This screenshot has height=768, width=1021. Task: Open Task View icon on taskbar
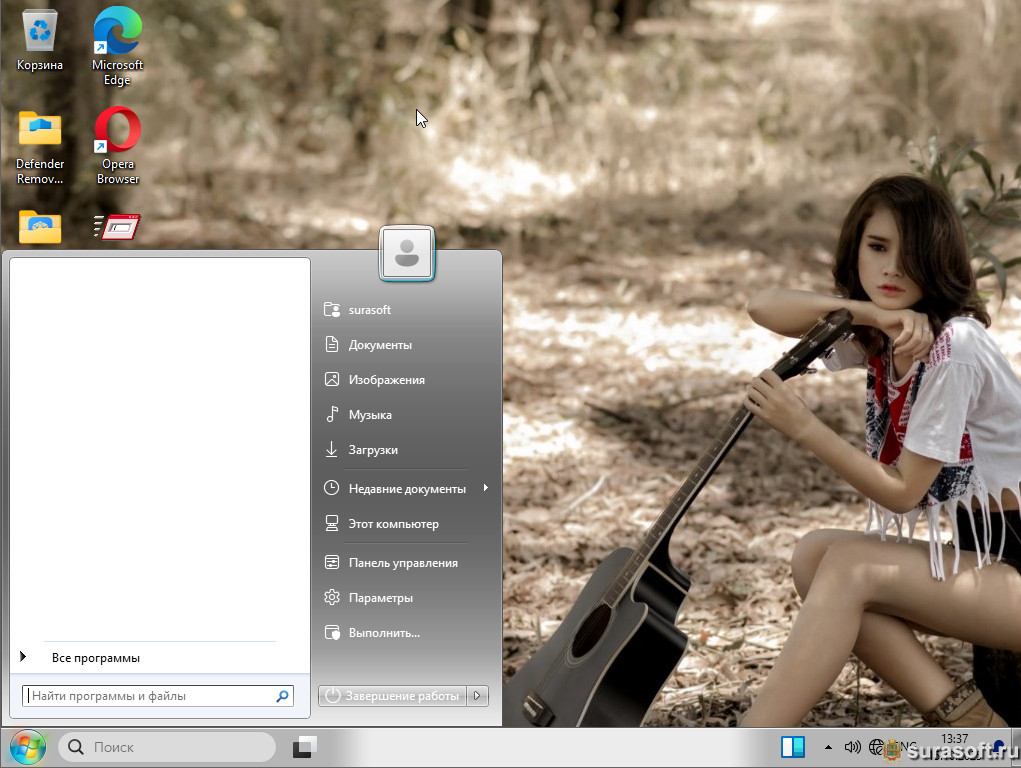pyautogui.click(x=305, y=747)
